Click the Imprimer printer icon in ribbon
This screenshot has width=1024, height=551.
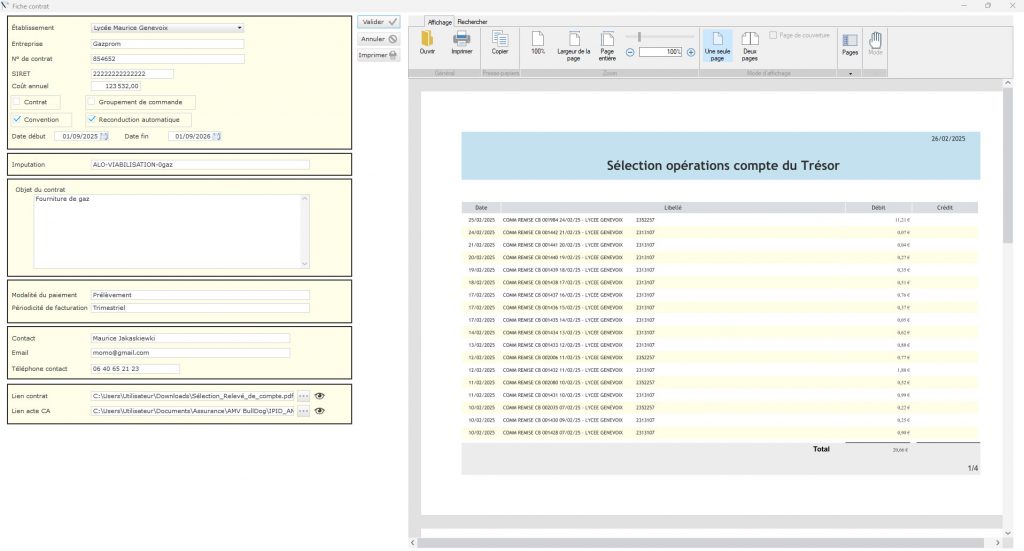pyautogui.click(x=462, y=40)
